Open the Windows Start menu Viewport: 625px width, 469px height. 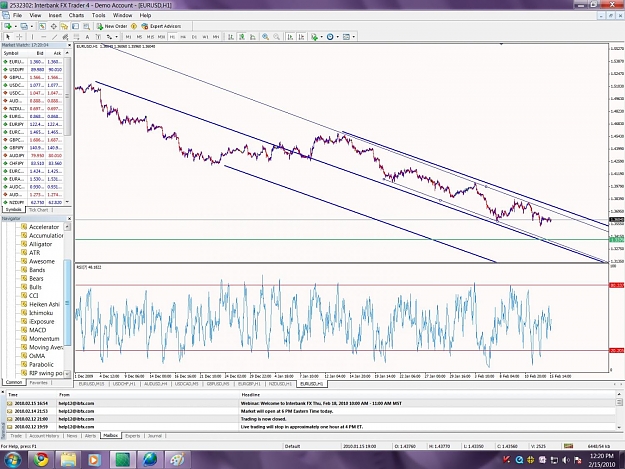[x=11, y=459]
